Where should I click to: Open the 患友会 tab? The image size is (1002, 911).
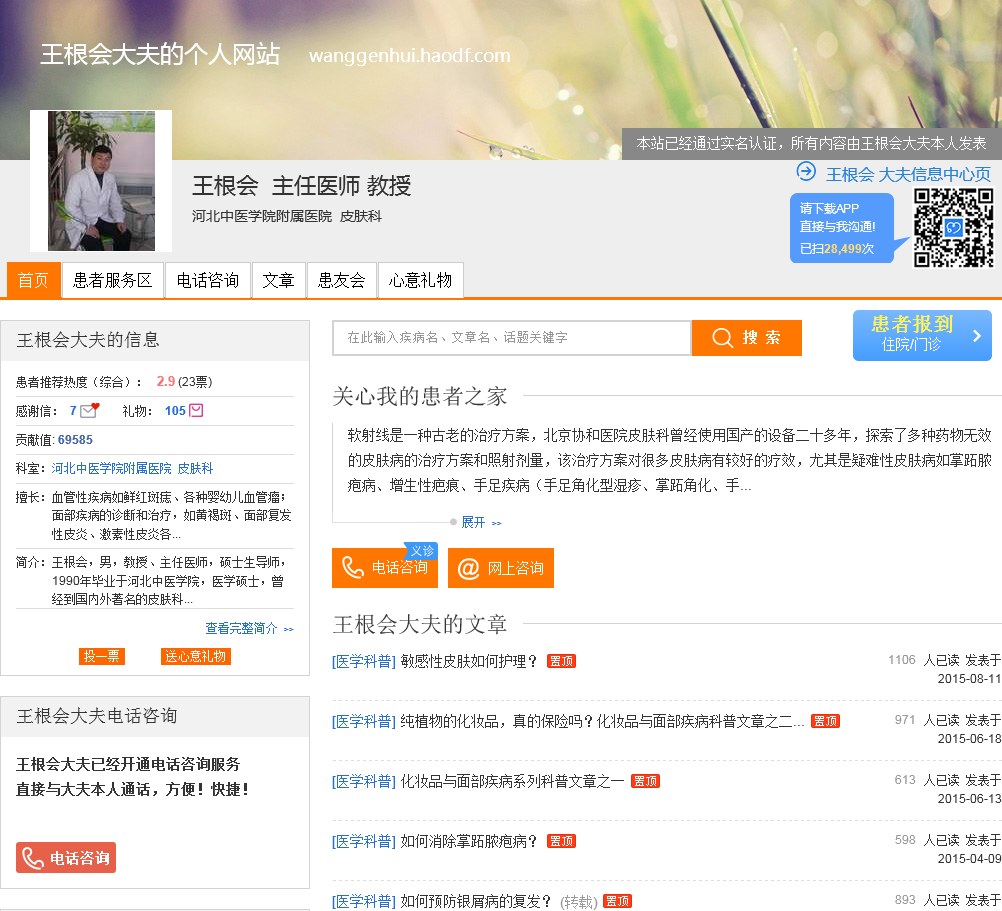click(341, 280)
